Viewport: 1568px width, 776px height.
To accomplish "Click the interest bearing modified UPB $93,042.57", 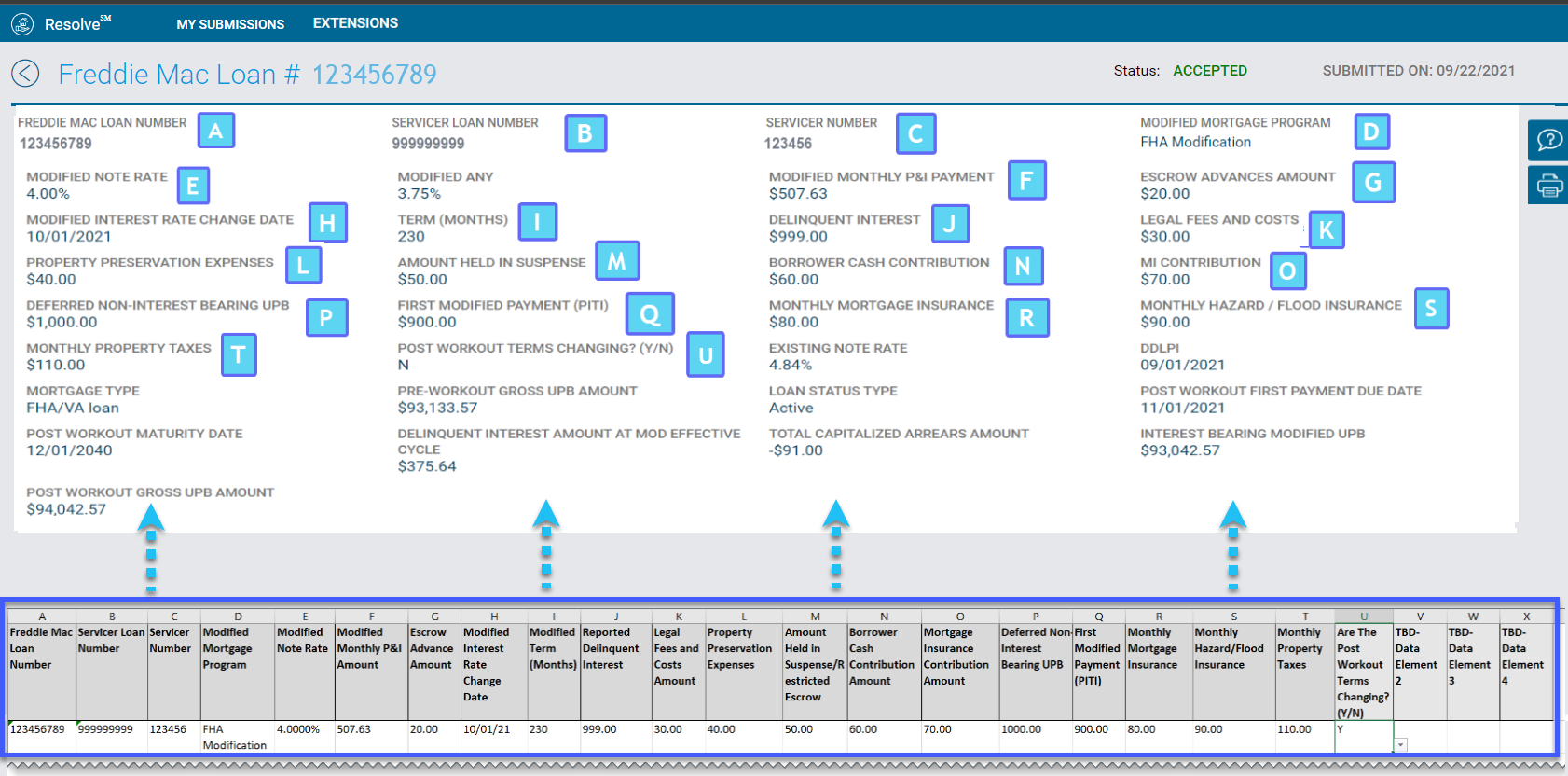I will point(1180,451).
